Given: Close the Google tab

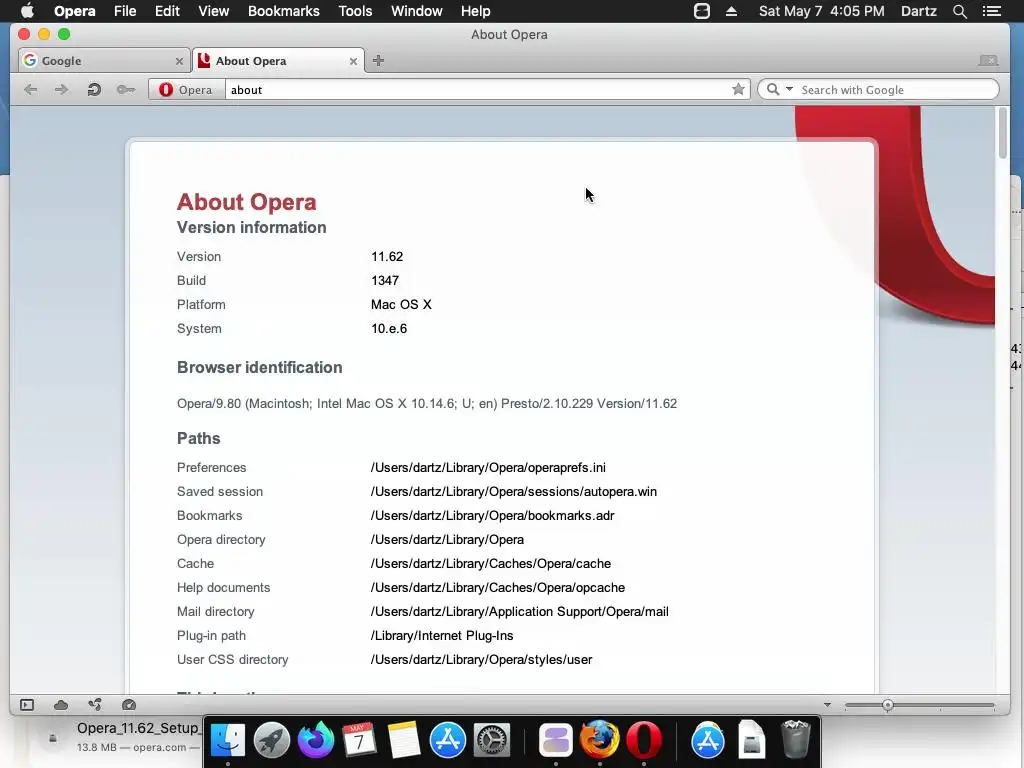Looking at the screenshot, I should (x=179, y=61).
